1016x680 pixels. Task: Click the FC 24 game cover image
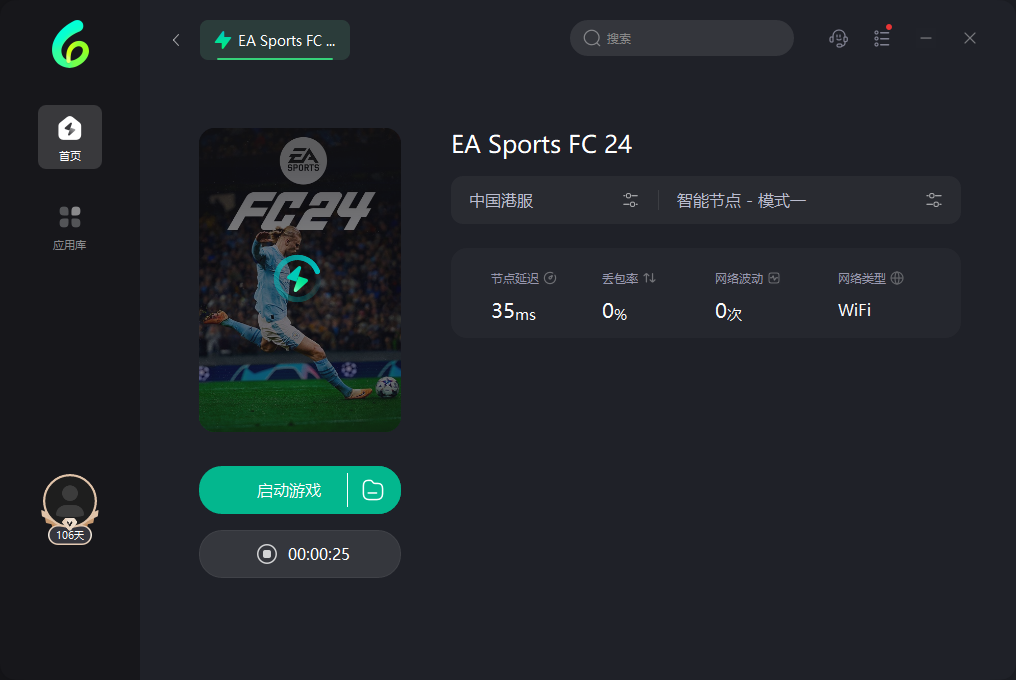click(x=300, y=279)
